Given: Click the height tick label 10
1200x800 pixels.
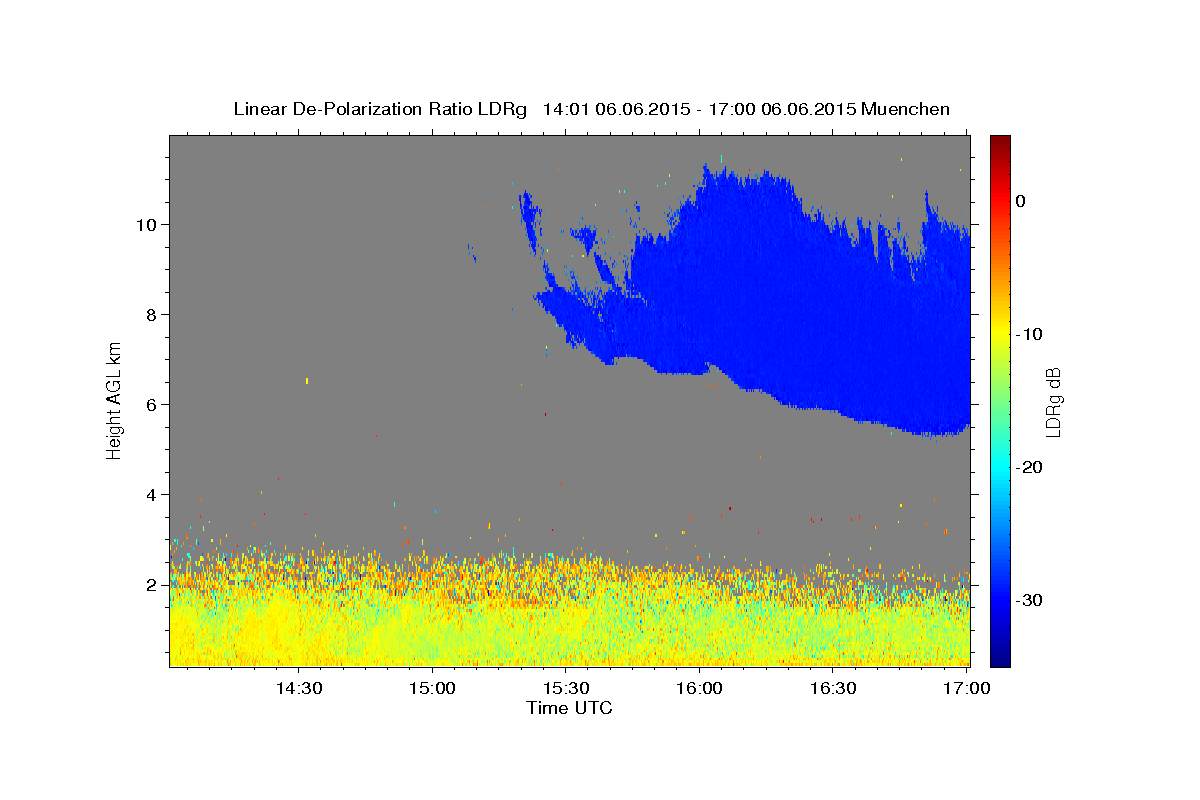Looking at the screenshot, I should coord(146,224).
